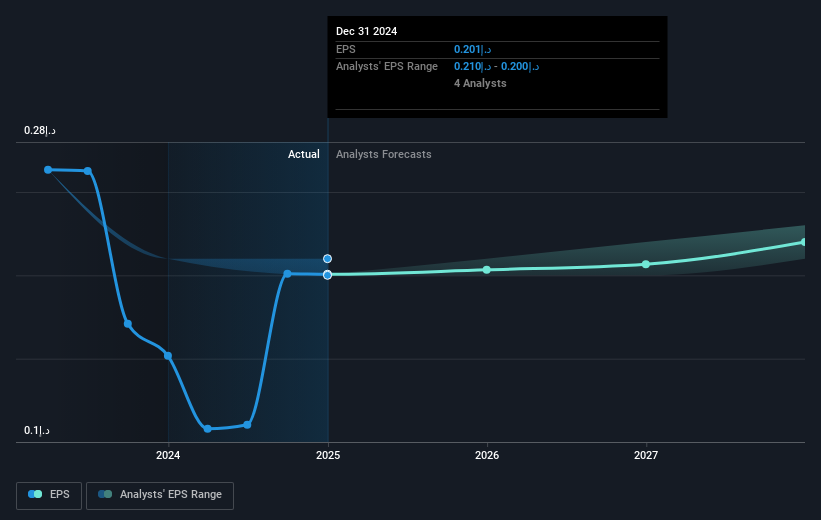Viewport: 821px width, 520px height.
Task: Click the tooltip date Dec 31 2024
Action: 367,31
